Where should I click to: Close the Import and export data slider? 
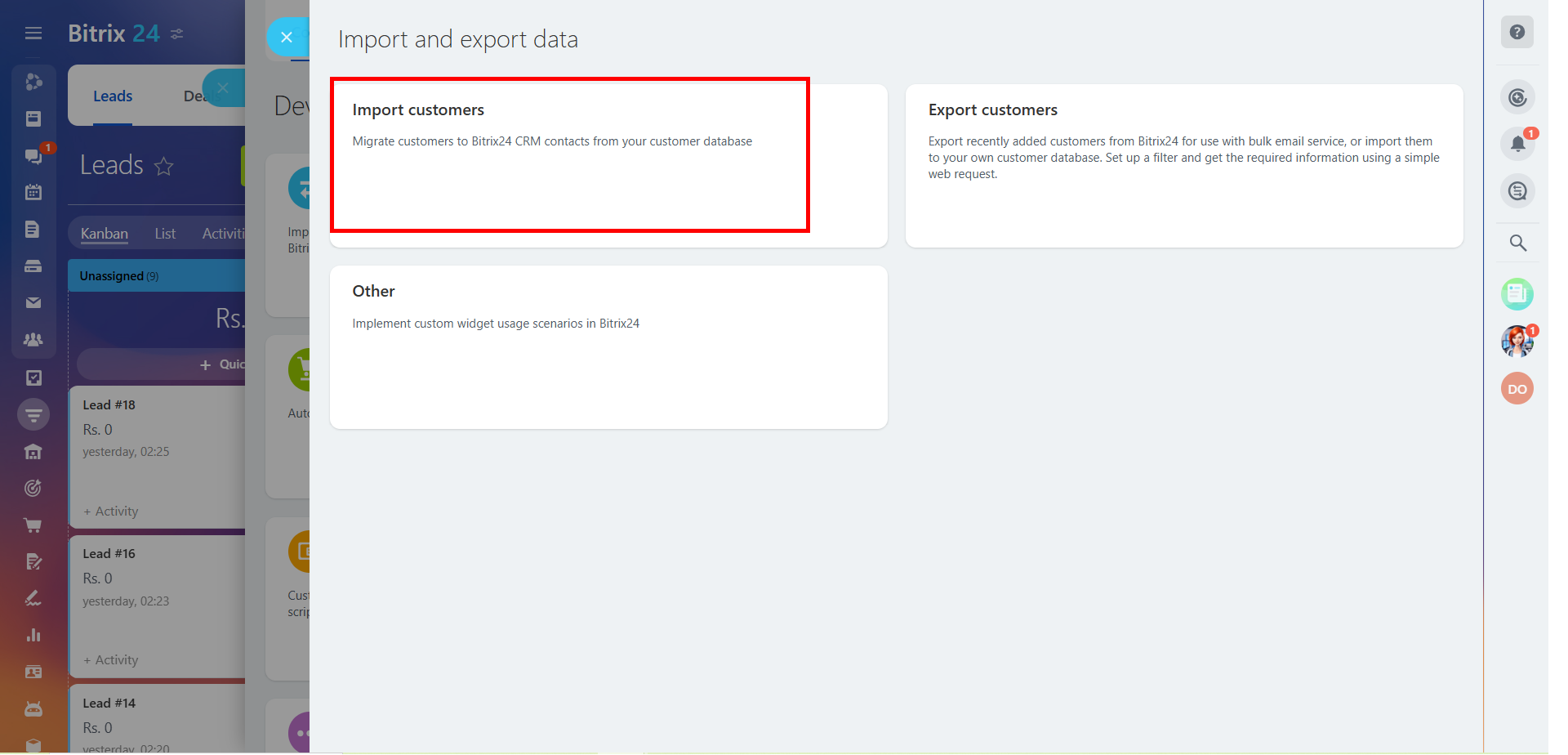coord(287,38)
